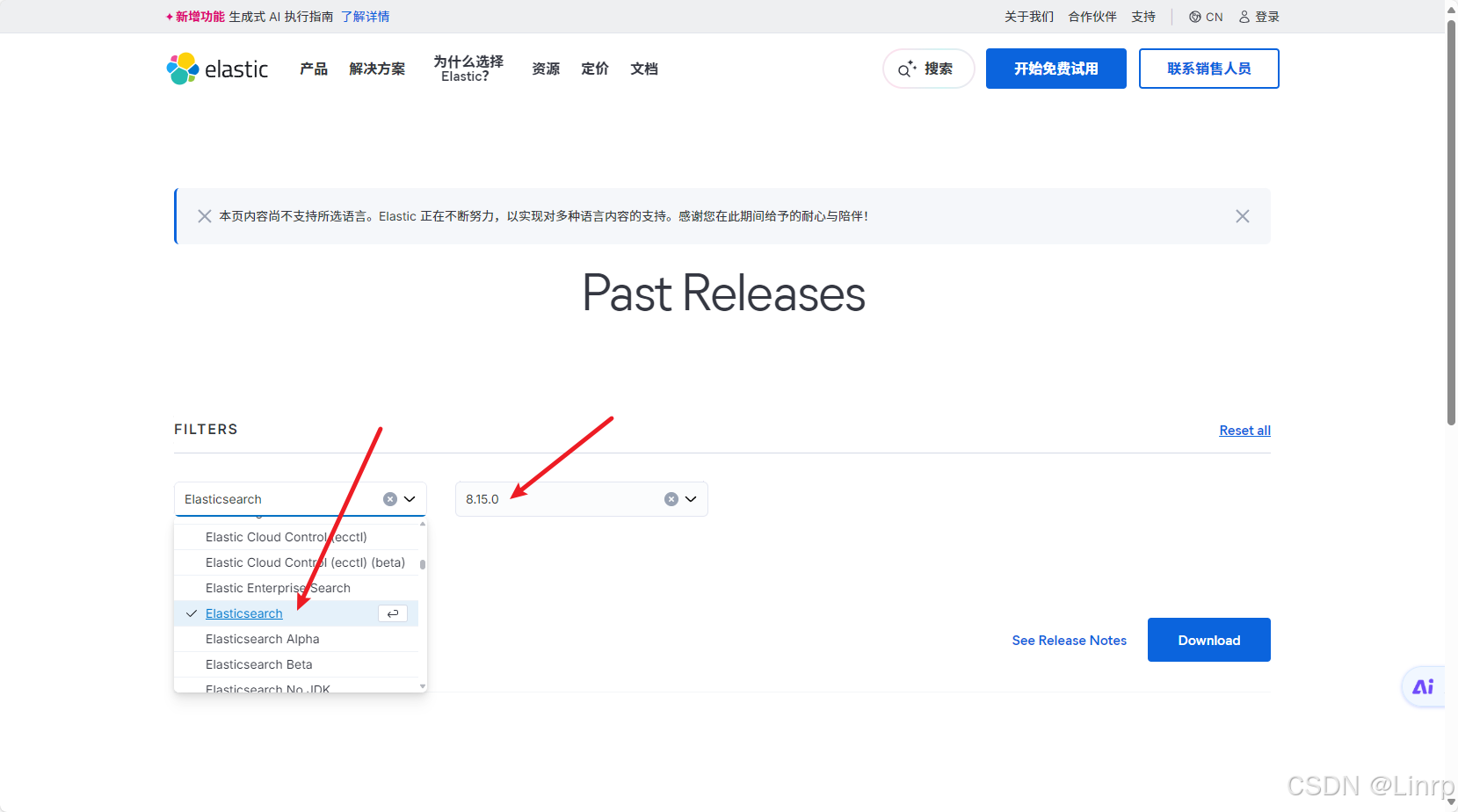
Task: Open the 解决方案 nav menu
Action: tap(377, 69)
